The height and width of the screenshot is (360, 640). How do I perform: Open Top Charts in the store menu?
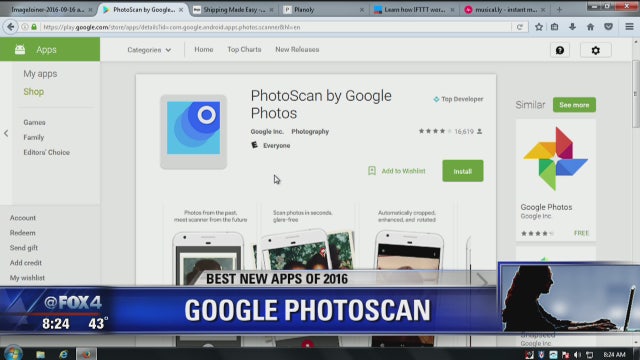[244, 49]
